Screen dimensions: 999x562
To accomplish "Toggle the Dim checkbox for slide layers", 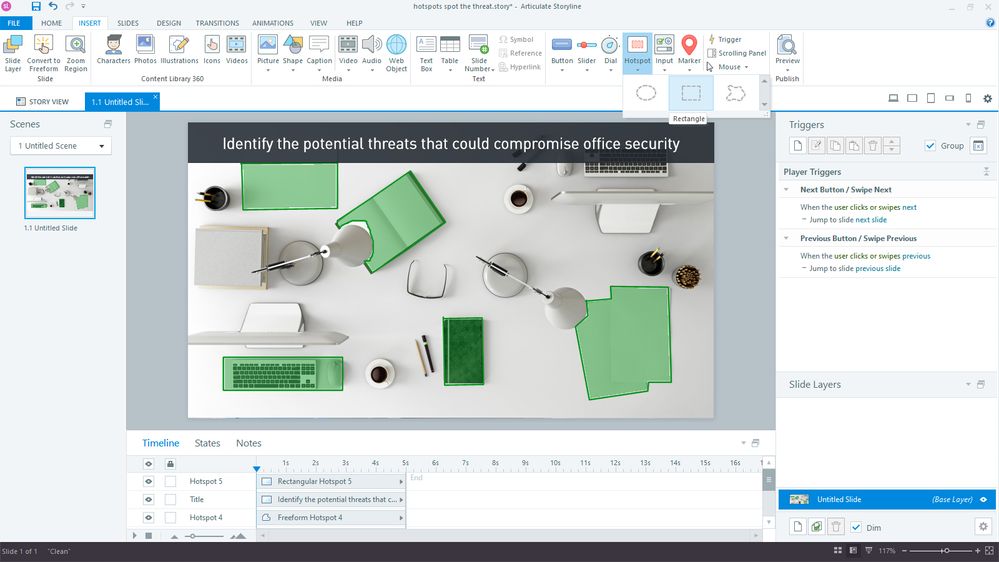I will click(x=856, y=527).
